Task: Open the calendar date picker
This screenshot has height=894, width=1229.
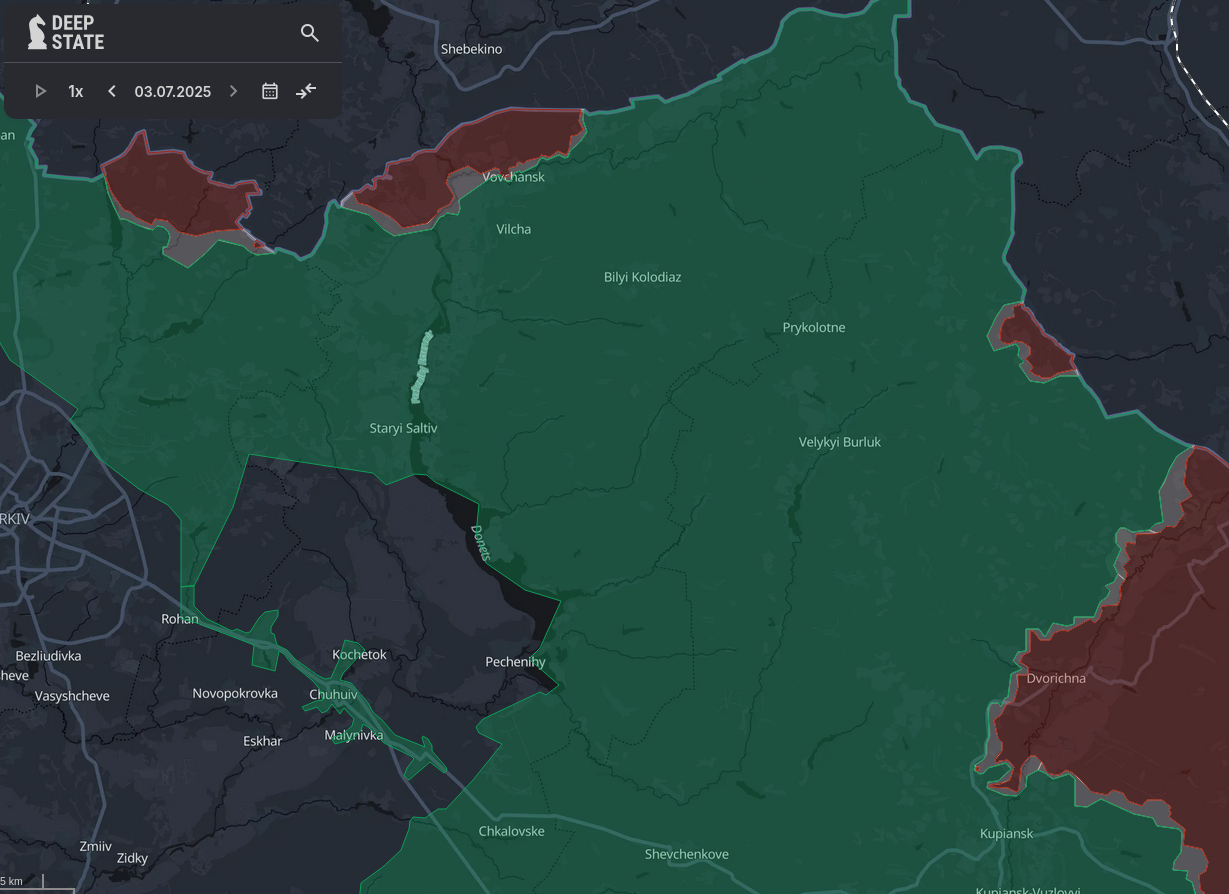Action: 270,91
